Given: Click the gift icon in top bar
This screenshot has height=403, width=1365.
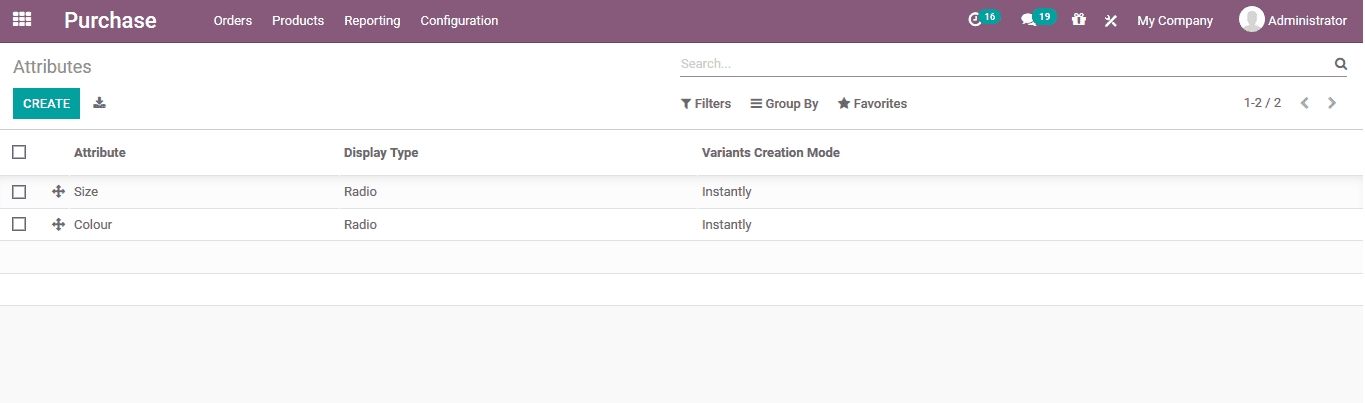Looking at the screenshot, I should coord(1078,20).
